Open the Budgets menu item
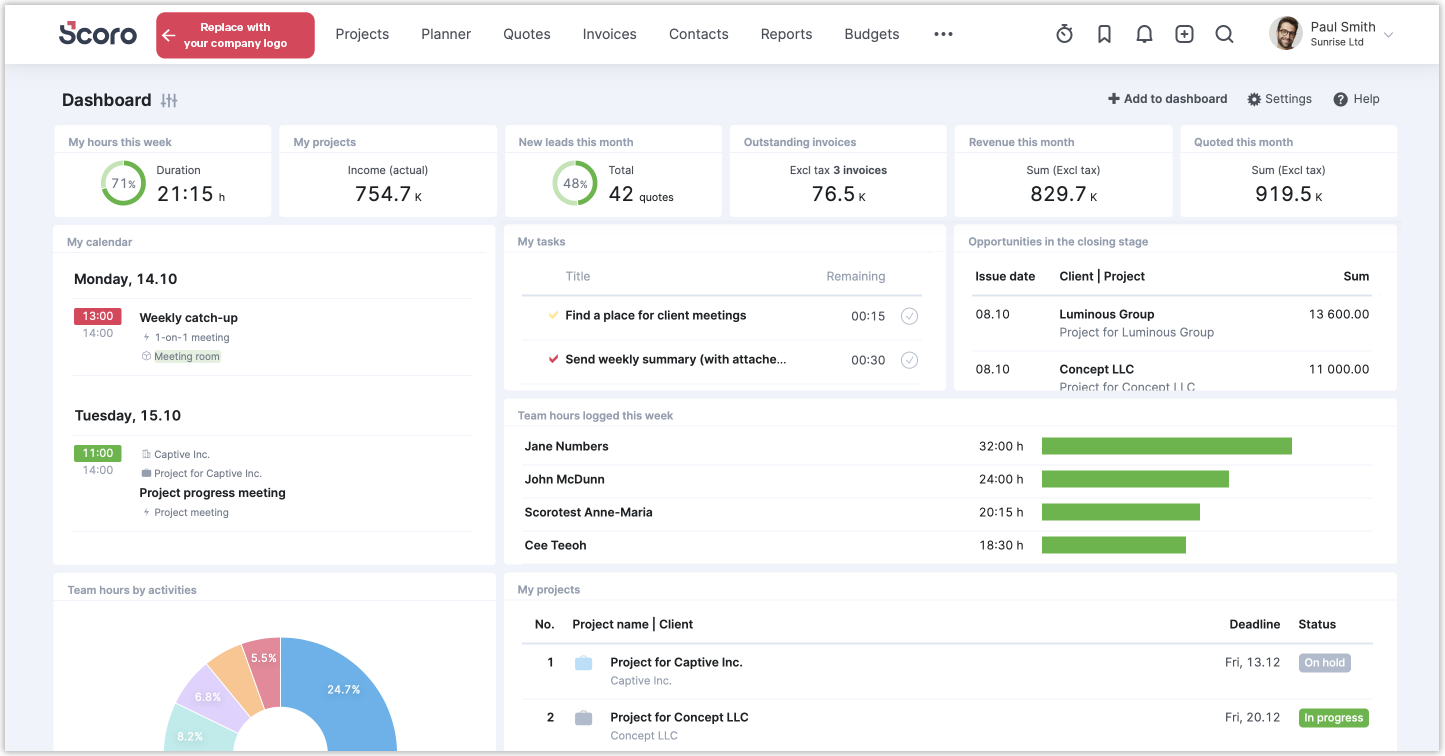Screen dimensions: 1445x756 [x=871, y=34]
